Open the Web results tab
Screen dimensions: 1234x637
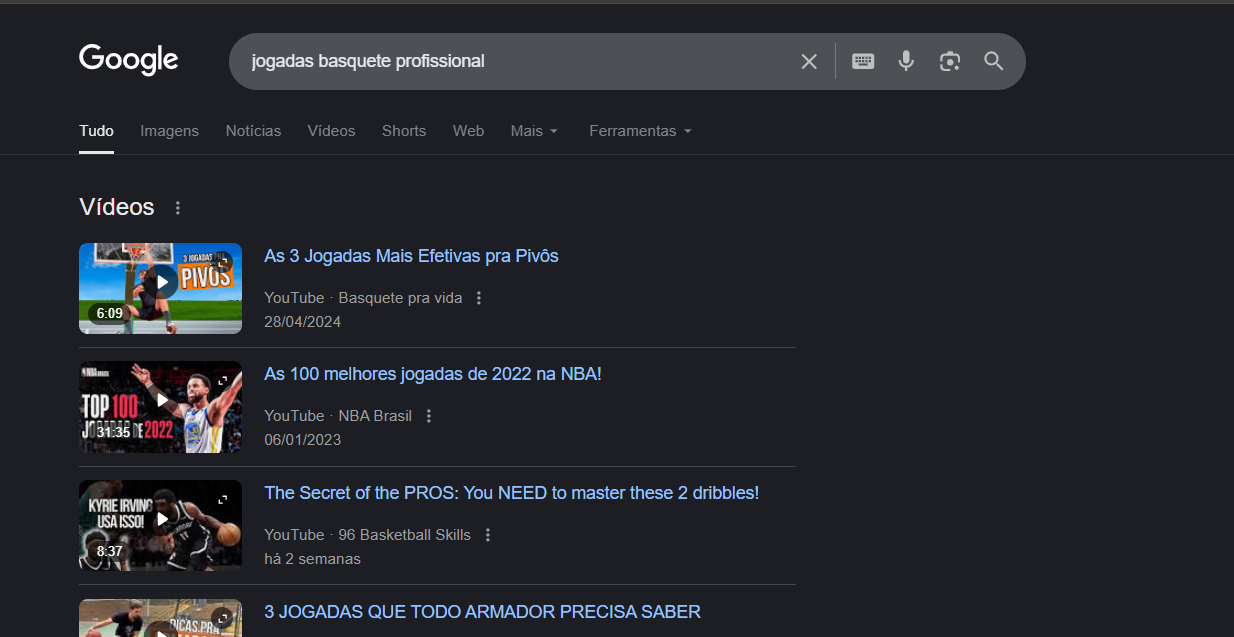point(468,131)
